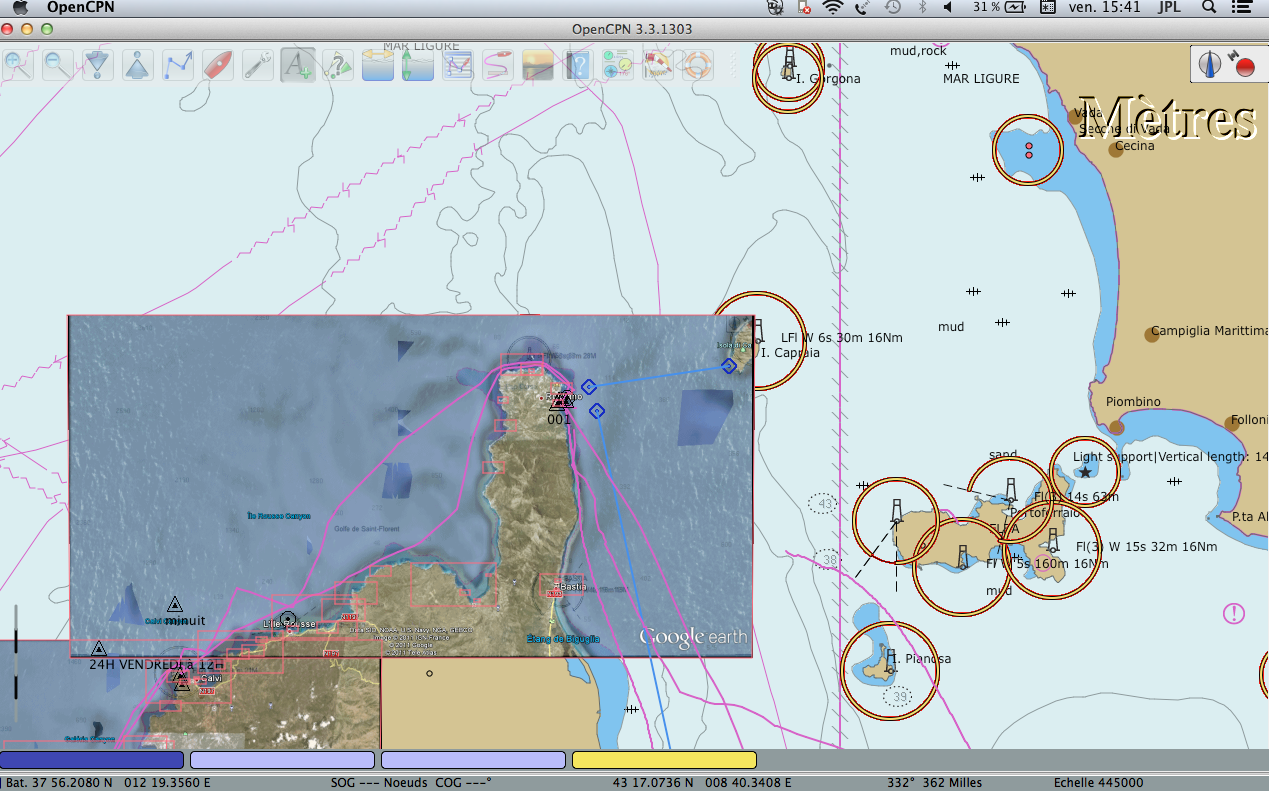The width and height of the screenshot is (1269, 791).
Task: Click 'Fl(3) W 15s 32m 16Nm' light text
Action: (1146, 547)
